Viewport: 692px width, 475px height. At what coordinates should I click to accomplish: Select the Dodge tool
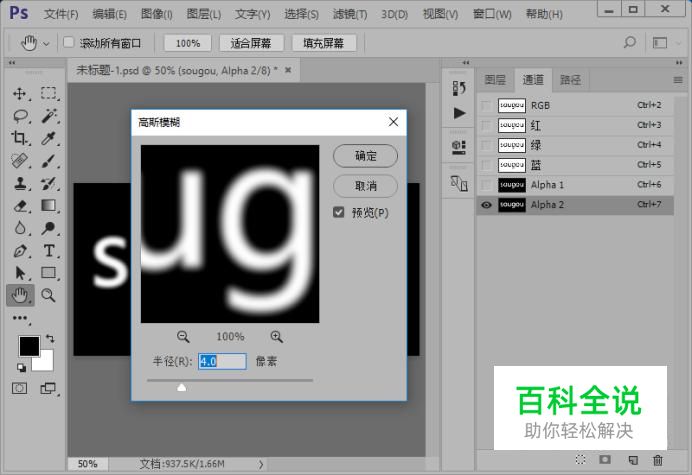point(49,228)
